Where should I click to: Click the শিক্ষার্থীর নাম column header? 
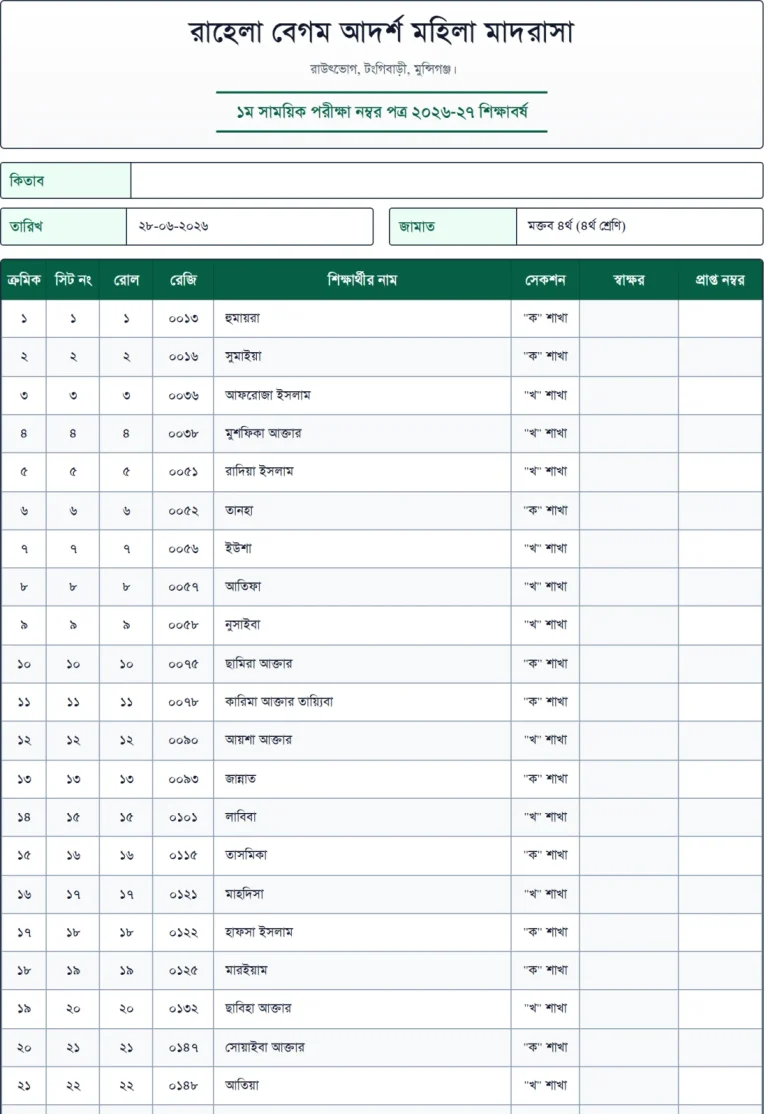coord(362,280)
